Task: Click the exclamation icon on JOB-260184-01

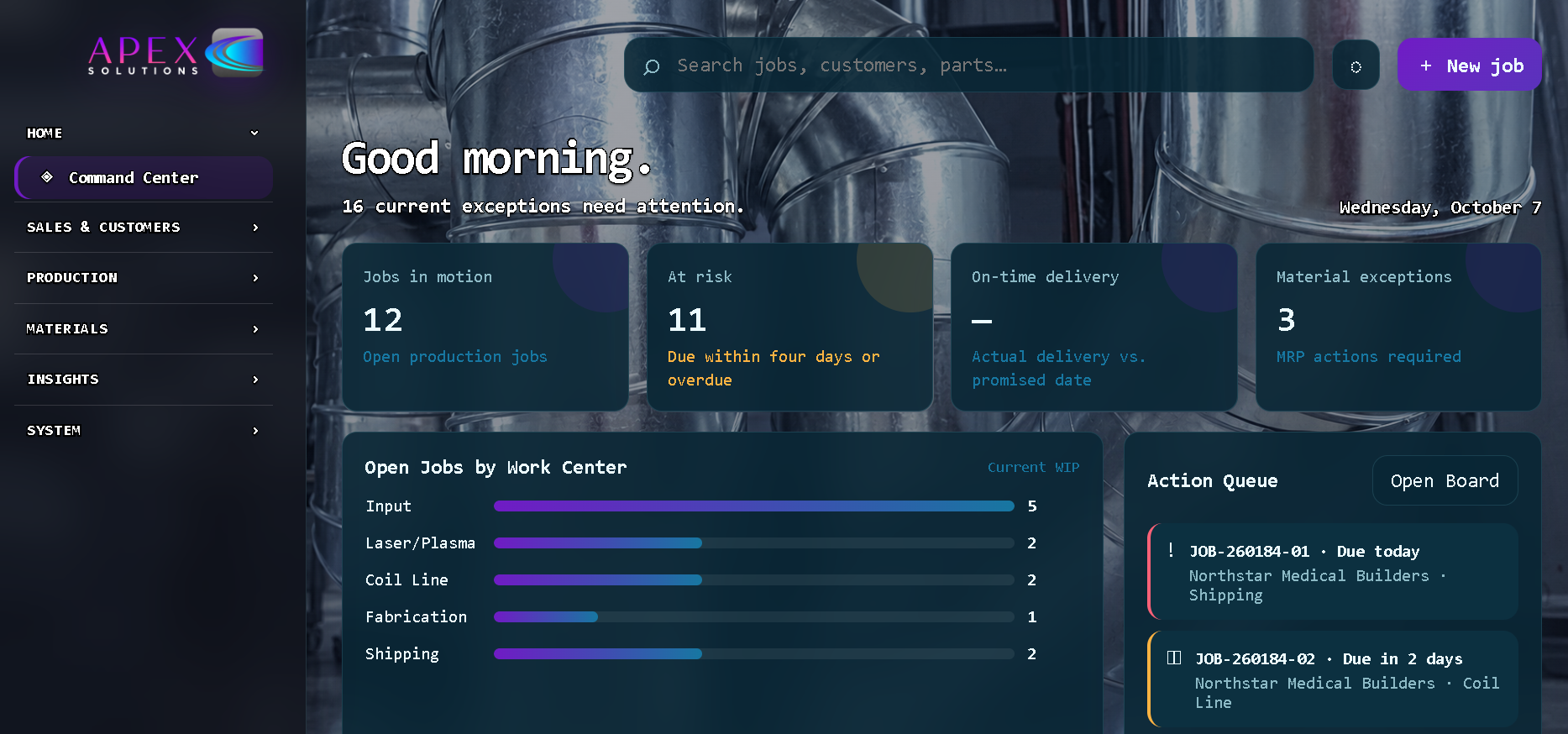Action: pyautogui.click(x=1171, y=550)
